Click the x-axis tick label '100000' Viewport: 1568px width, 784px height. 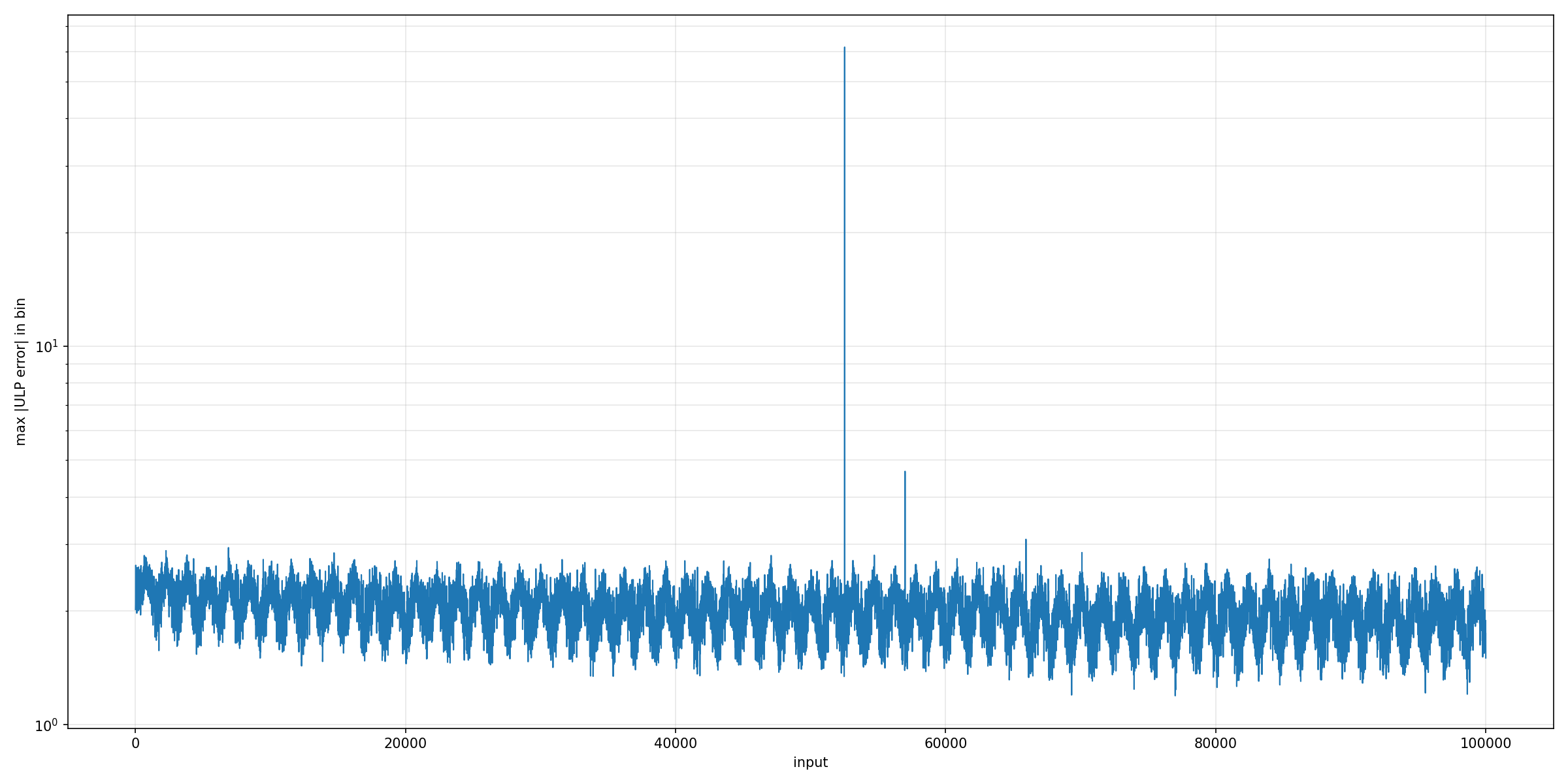tap(1485, 743)
